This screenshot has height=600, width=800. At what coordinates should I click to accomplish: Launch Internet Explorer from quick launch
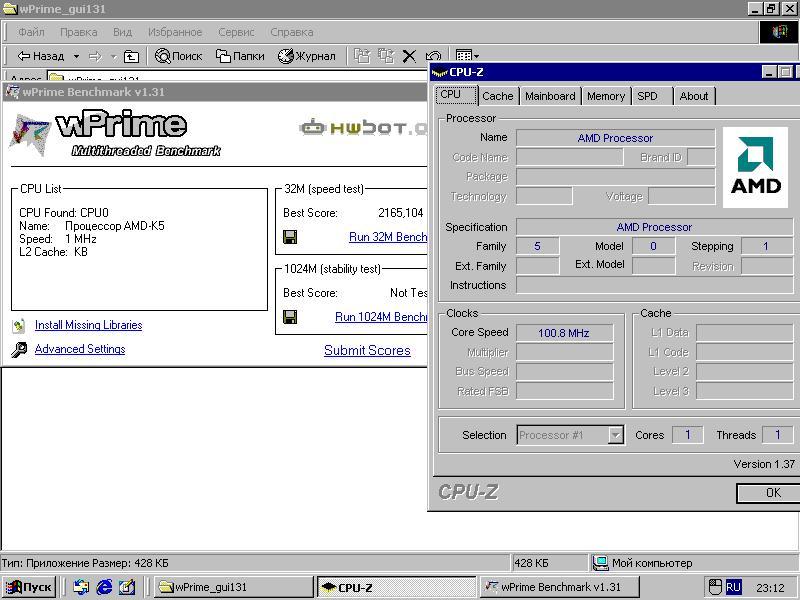pyautogui.click(x=104, y=587)
